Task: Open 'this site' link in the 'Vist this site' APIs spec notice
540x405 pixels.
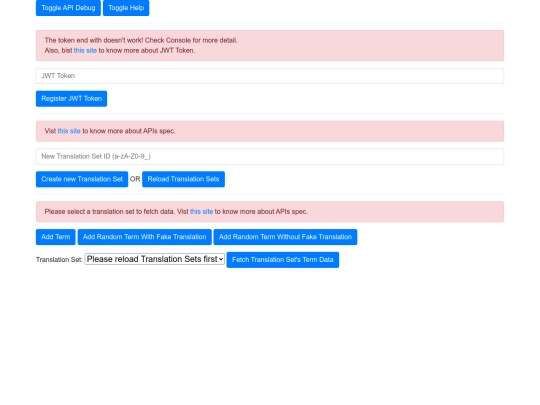Action: (x=69, y=131)
